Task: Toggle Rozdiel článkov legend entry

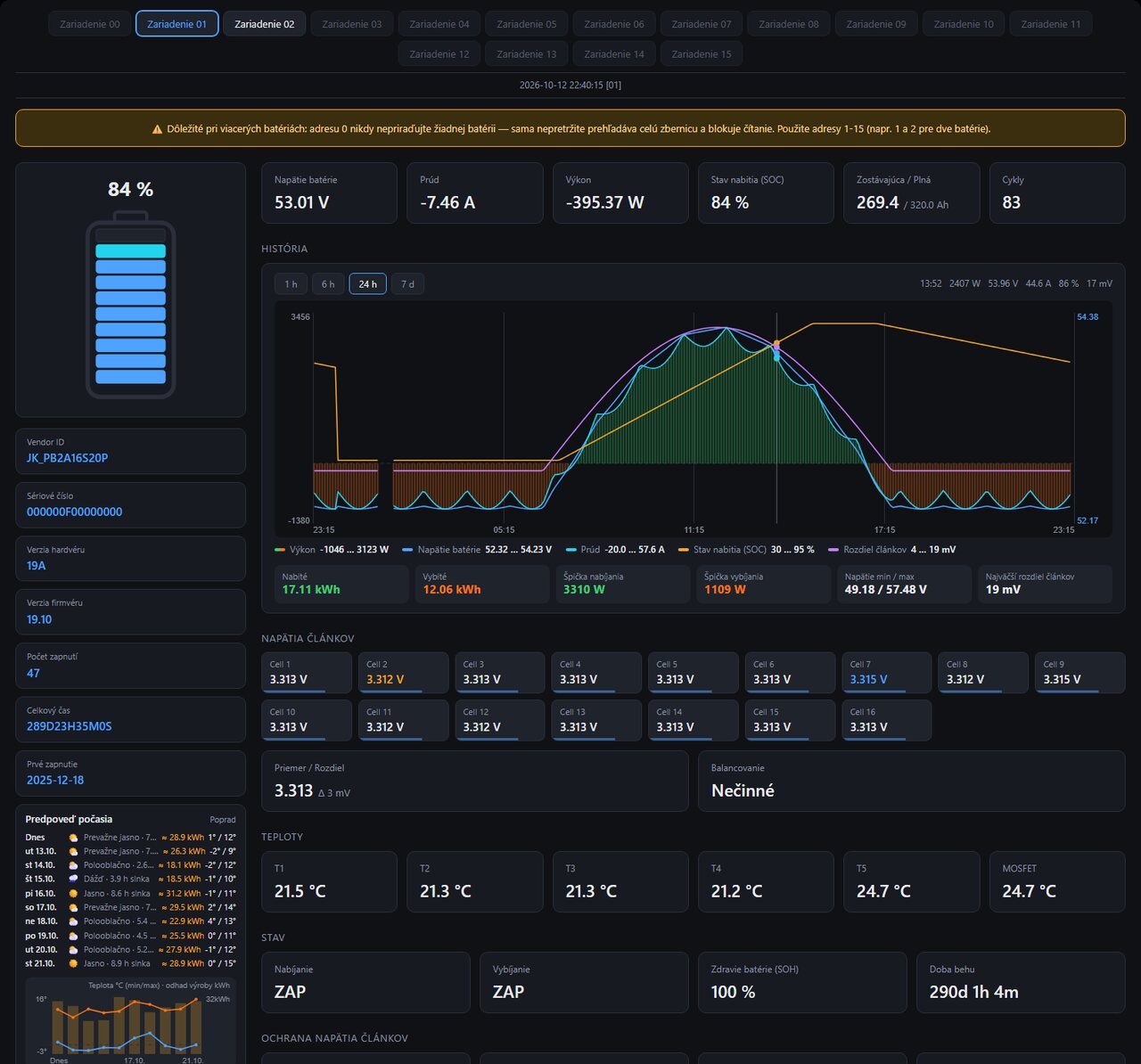Action: click(x=891, y=550)
